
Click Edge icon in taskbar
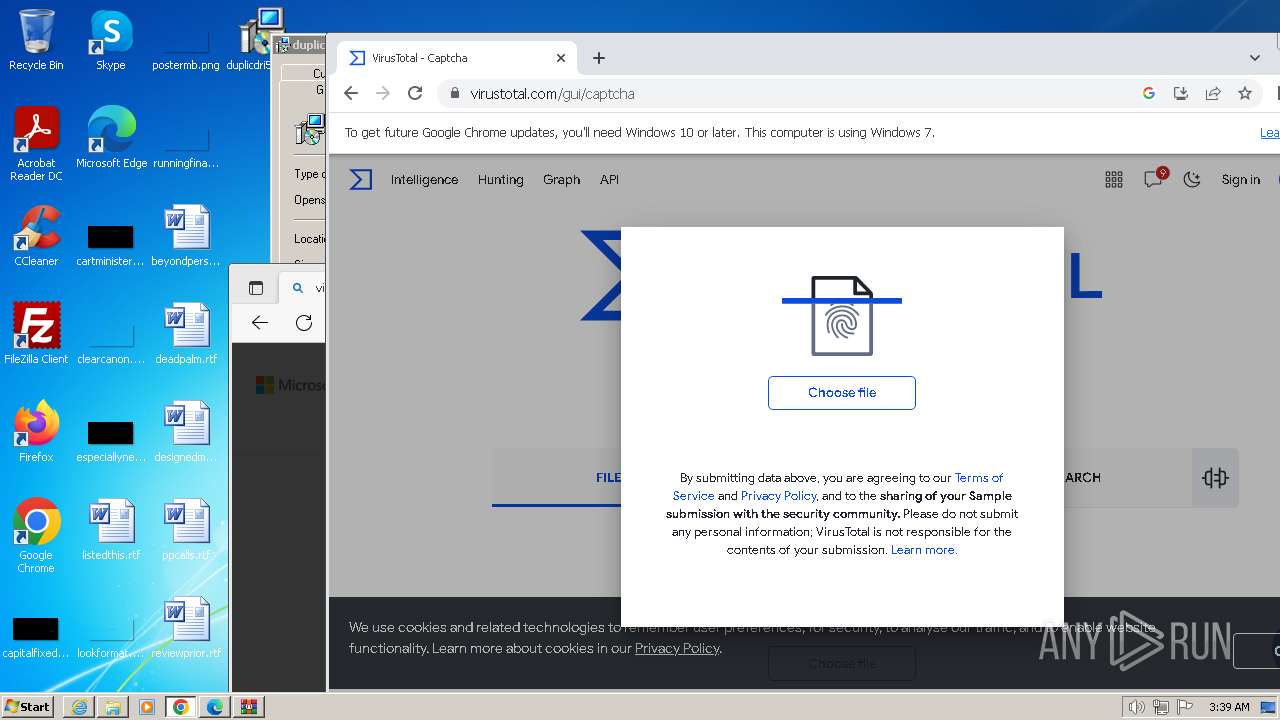coord(215,707)
